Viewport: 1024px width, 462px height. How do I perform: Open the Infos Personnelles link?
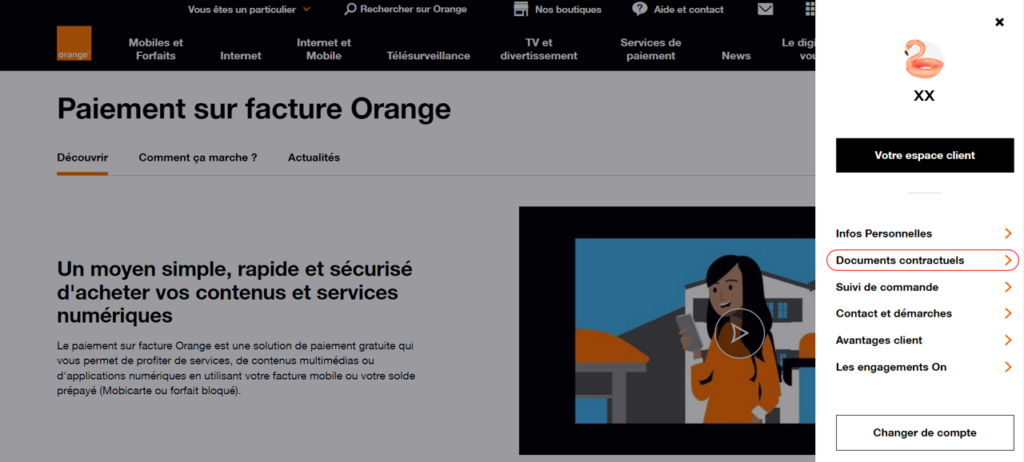click(x=884, y=233)
